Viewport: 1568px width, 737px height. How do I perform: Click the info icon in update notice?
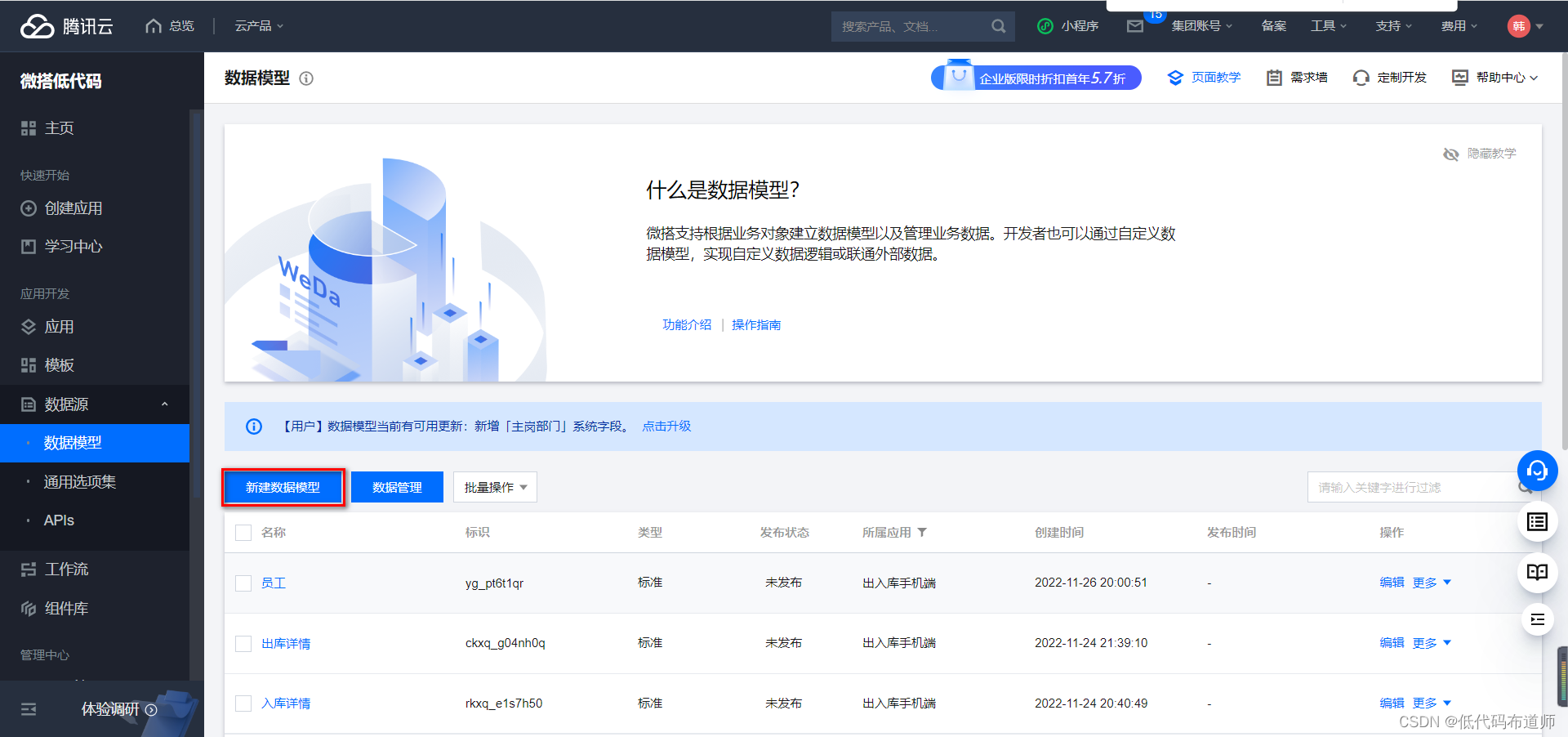(x=254, y=427)
